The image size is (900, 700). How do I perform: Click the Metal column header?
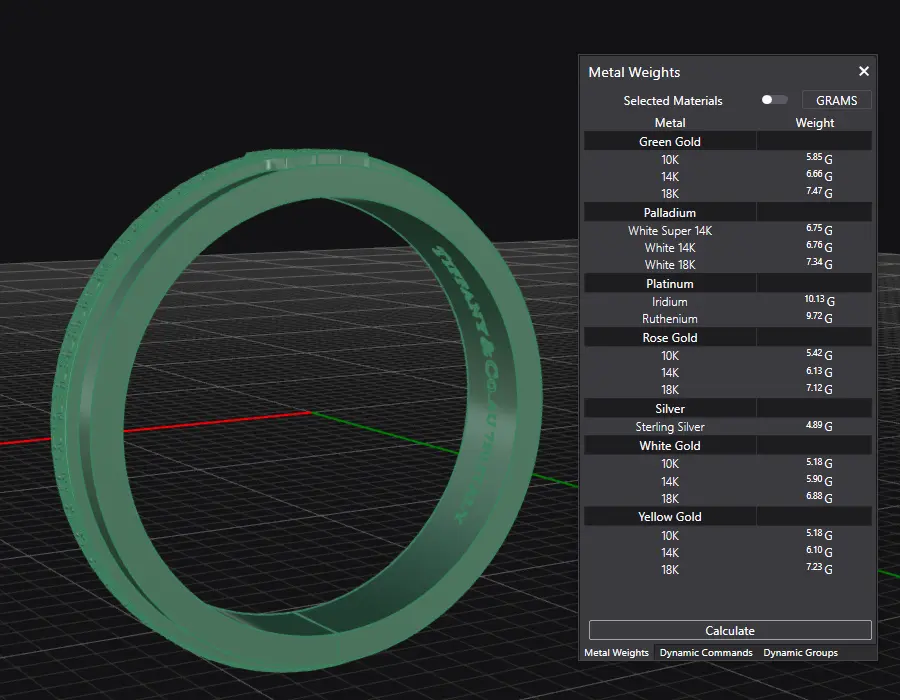coord(669,123)
